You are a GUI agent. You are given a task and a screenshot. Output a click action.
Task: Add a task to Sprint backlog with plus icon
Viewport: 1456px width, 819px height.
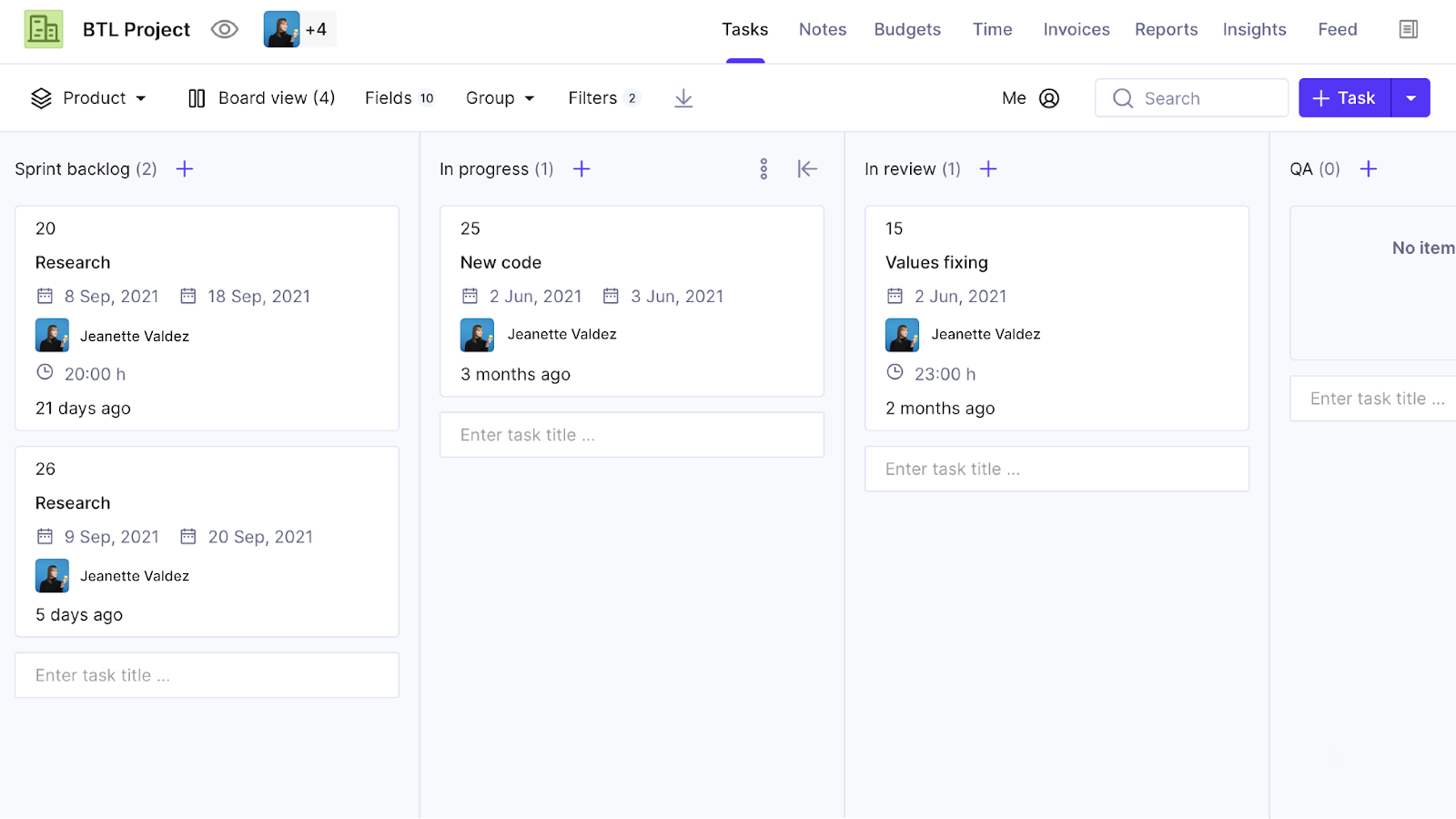[x=184, y=168]
